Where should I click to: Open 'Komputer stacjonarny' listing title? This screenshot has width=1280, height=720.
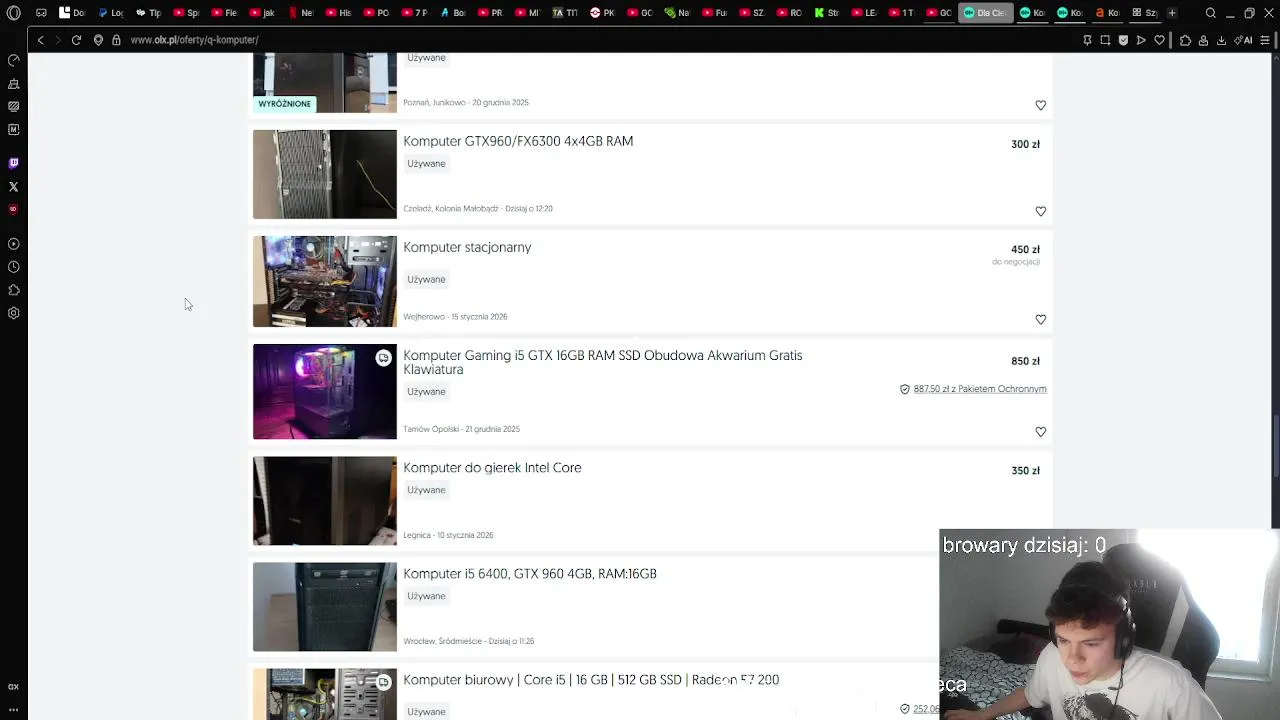coord(467,247)
